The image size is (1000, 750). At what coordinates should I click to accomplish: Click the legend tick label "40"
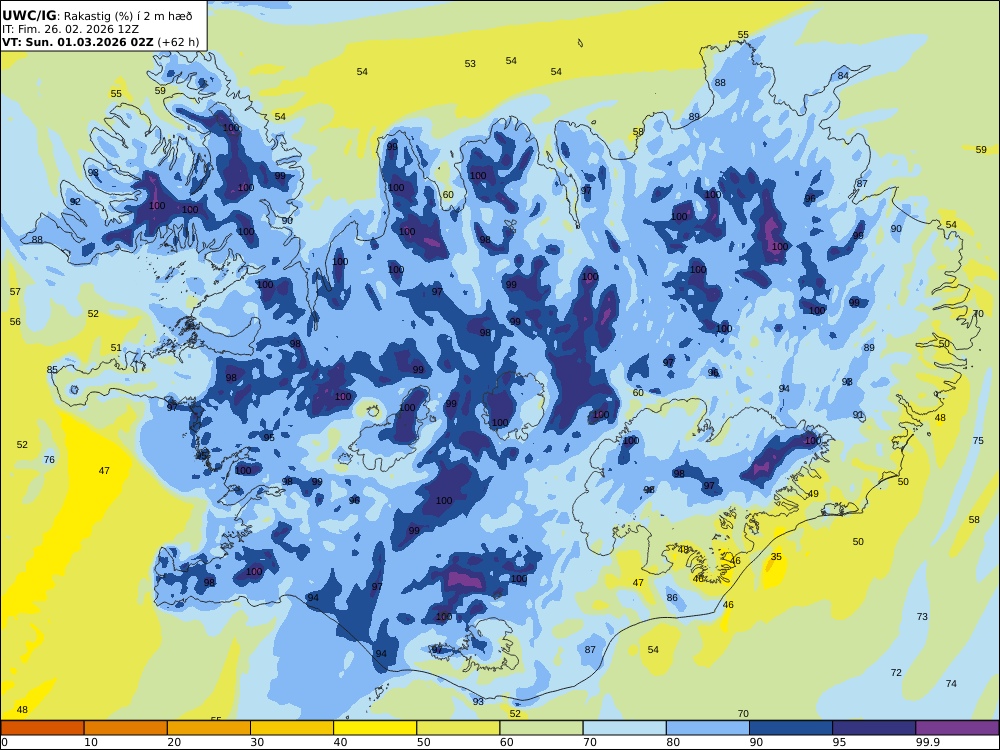click(x=341, y=742)
